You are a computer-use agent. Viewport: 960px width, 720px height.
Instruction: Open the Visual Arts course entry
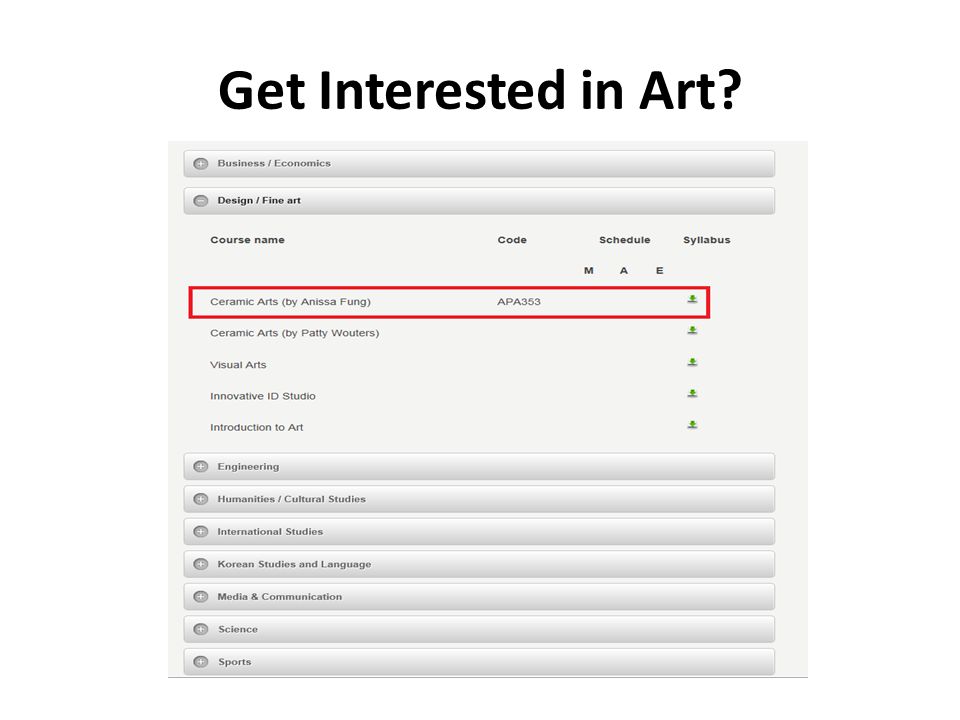[238, 365]
